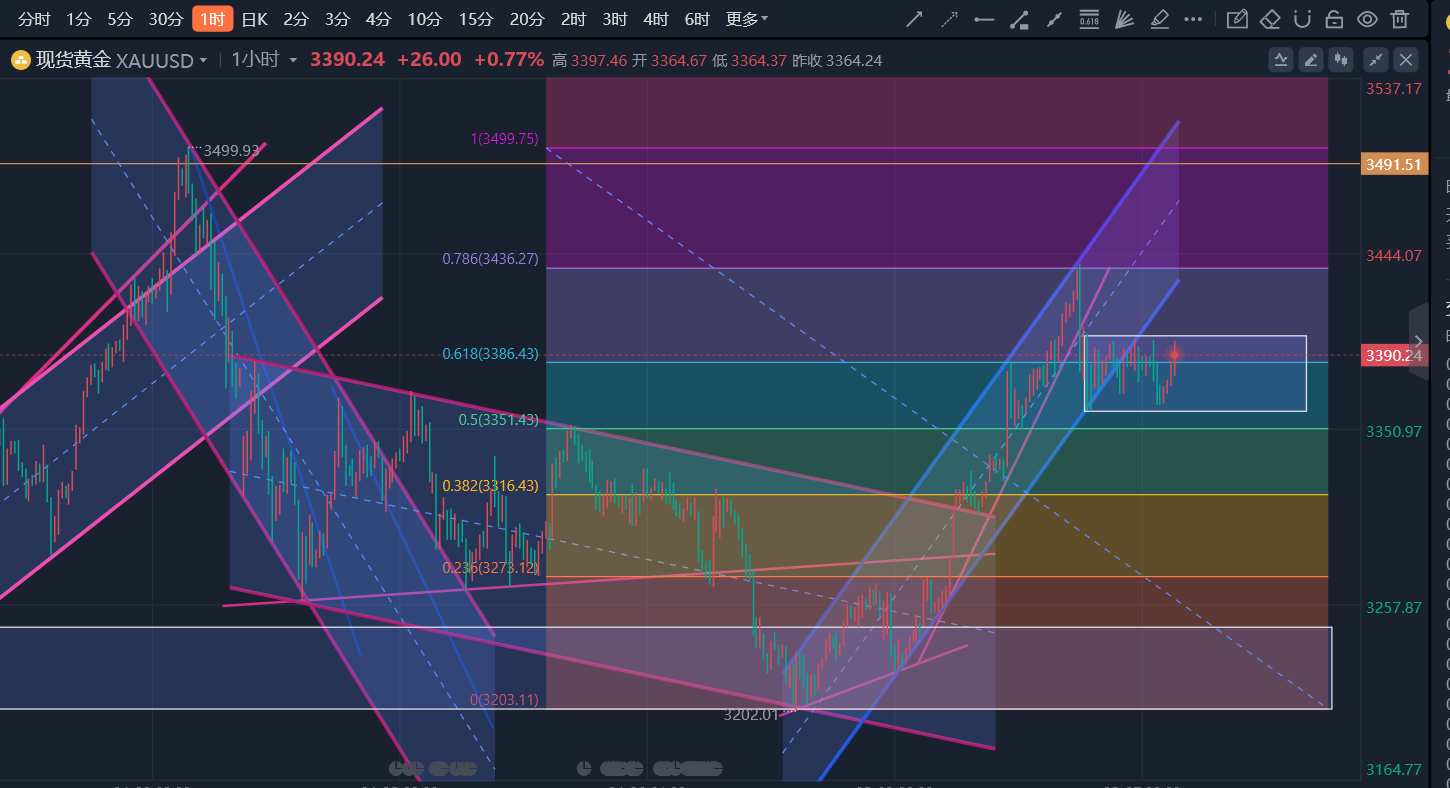Switch to the 6时 timeframe tab
Viewport: 1450px width, 788px height.
[x=696, y=19]
